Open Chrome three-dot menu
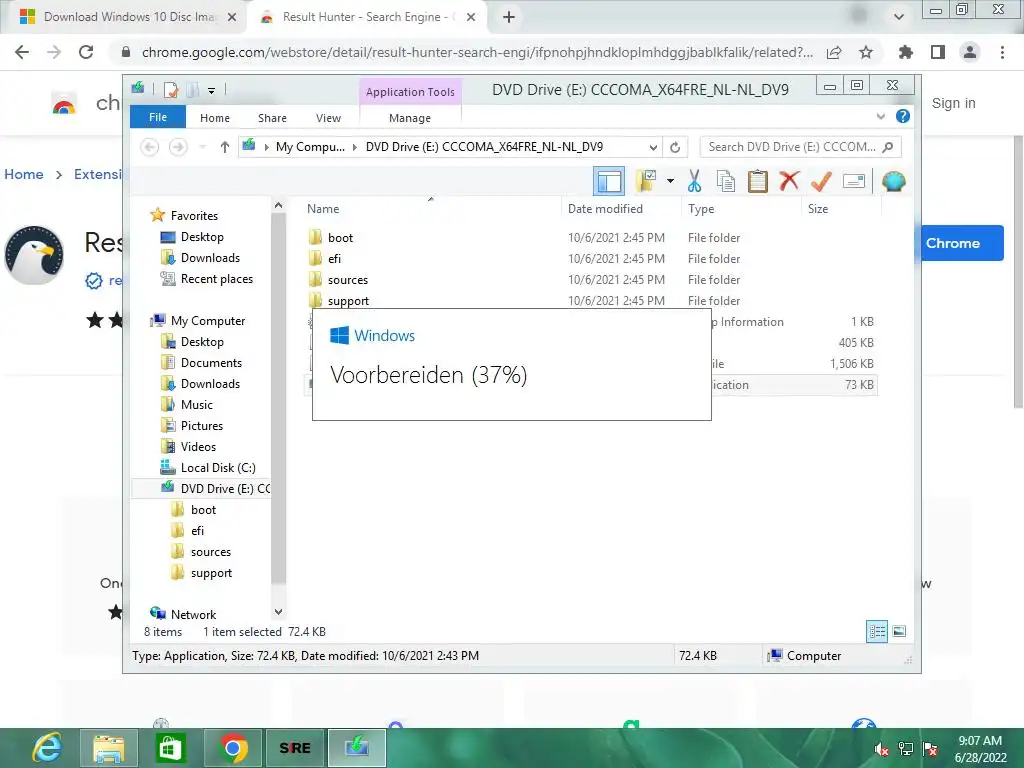 click(1002, 52)
